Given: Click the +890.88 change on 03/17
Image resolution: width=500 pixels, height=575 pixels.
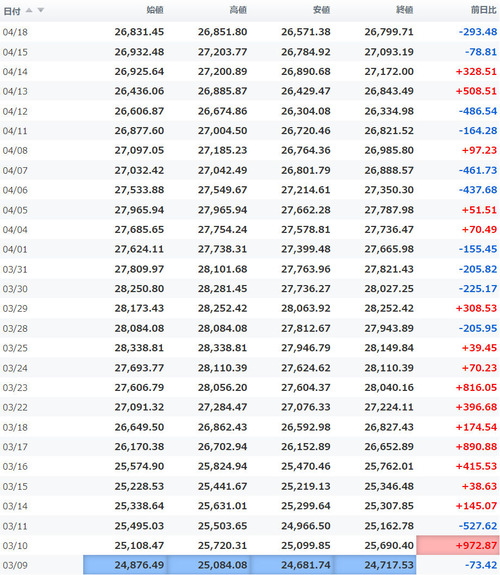Looking at the screenshot, I should coord(476,447).
